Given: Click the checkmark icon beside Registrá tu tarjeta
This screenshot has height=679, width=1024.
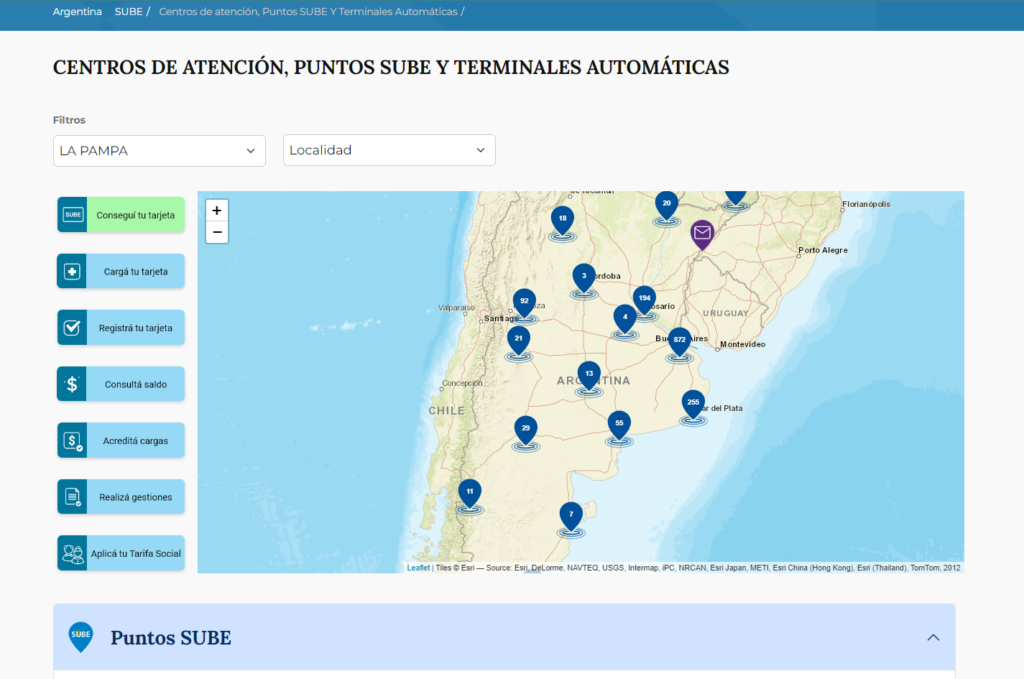Looking at the screenshot, I should click(x=72, y=328).
